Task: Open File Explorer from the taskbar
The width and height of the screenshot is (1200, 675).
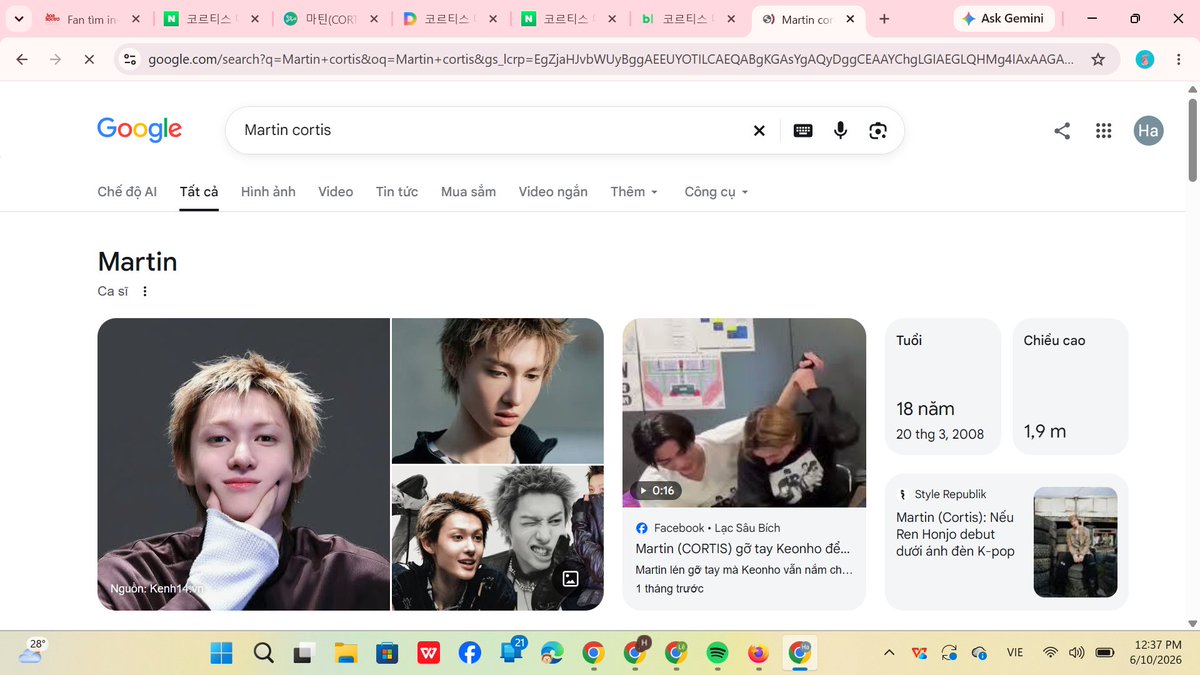Action: click(345, 653)
